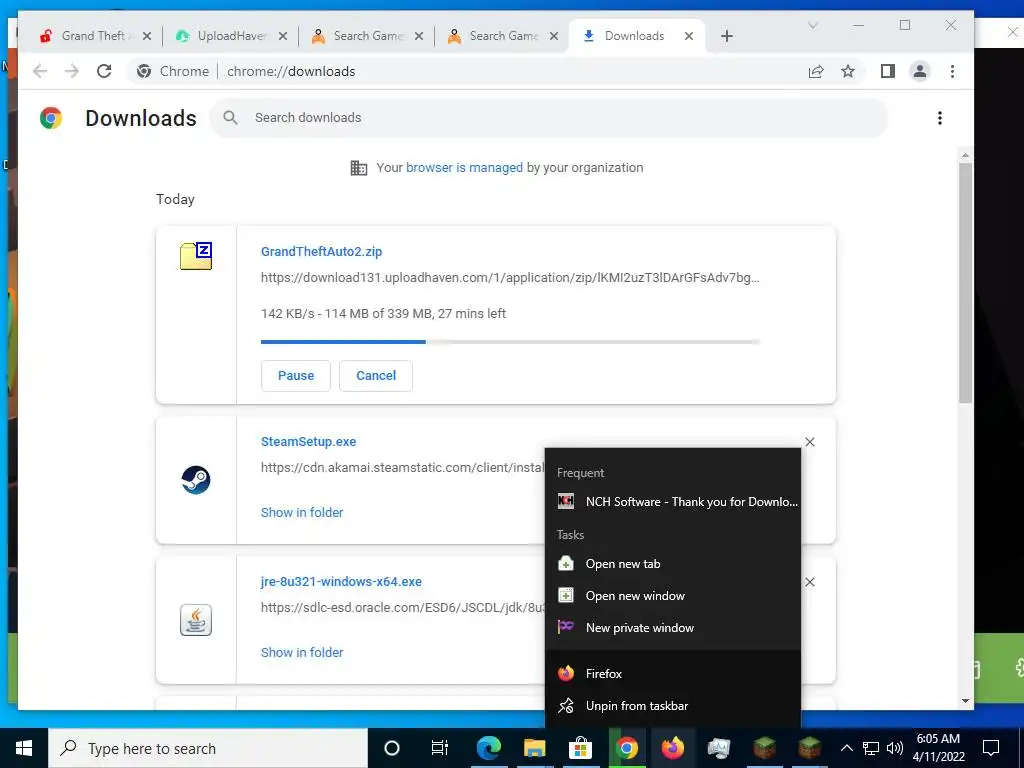The image size is (1024, 768).
Task: Click the scrollbar down arrow
Action: point(965,701)
